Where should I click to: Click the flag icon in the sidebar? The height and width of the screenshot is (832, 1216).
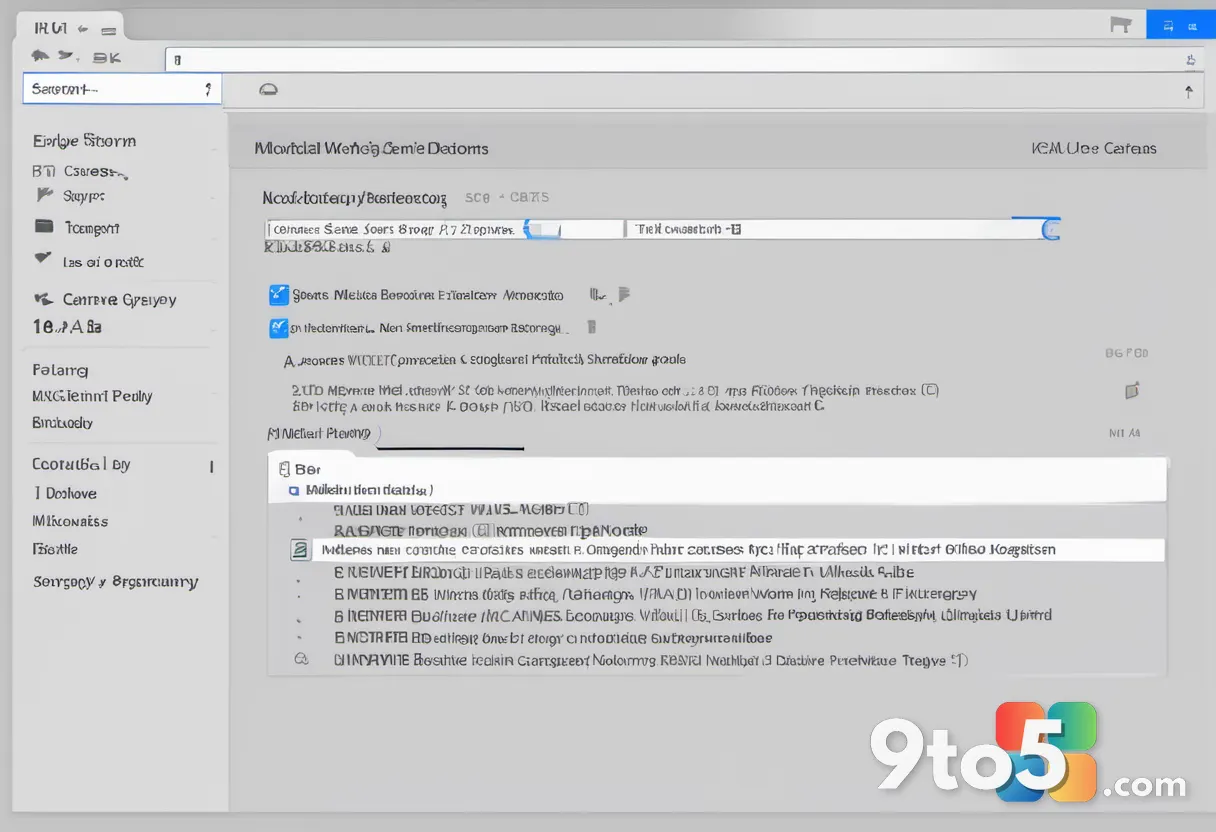coord(45,193)
